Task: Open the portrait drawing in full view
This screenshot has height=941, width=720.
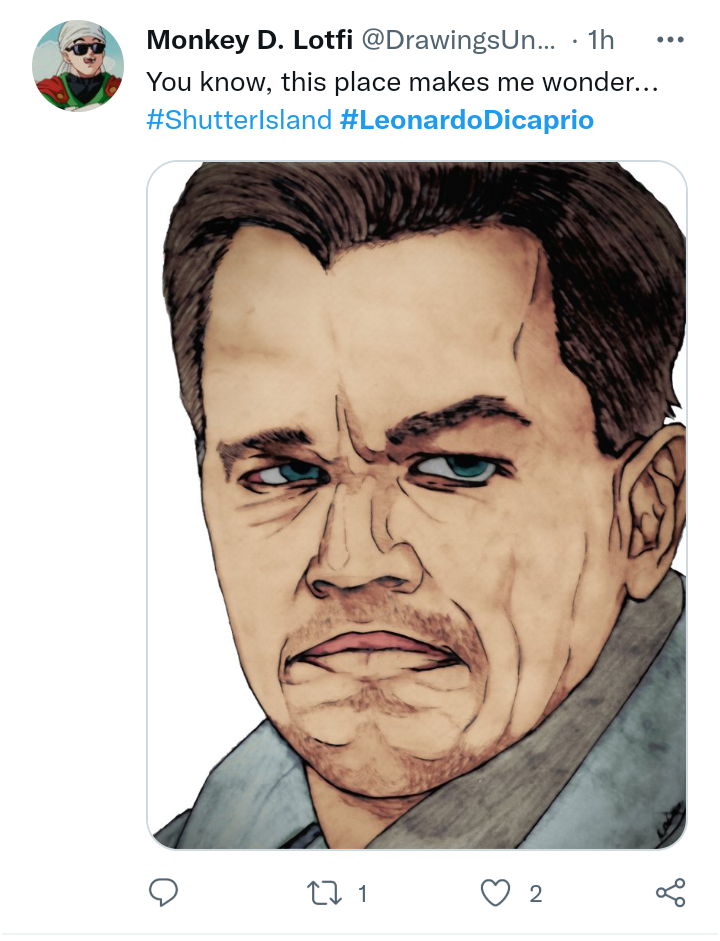Action: [x=417, y=505]
